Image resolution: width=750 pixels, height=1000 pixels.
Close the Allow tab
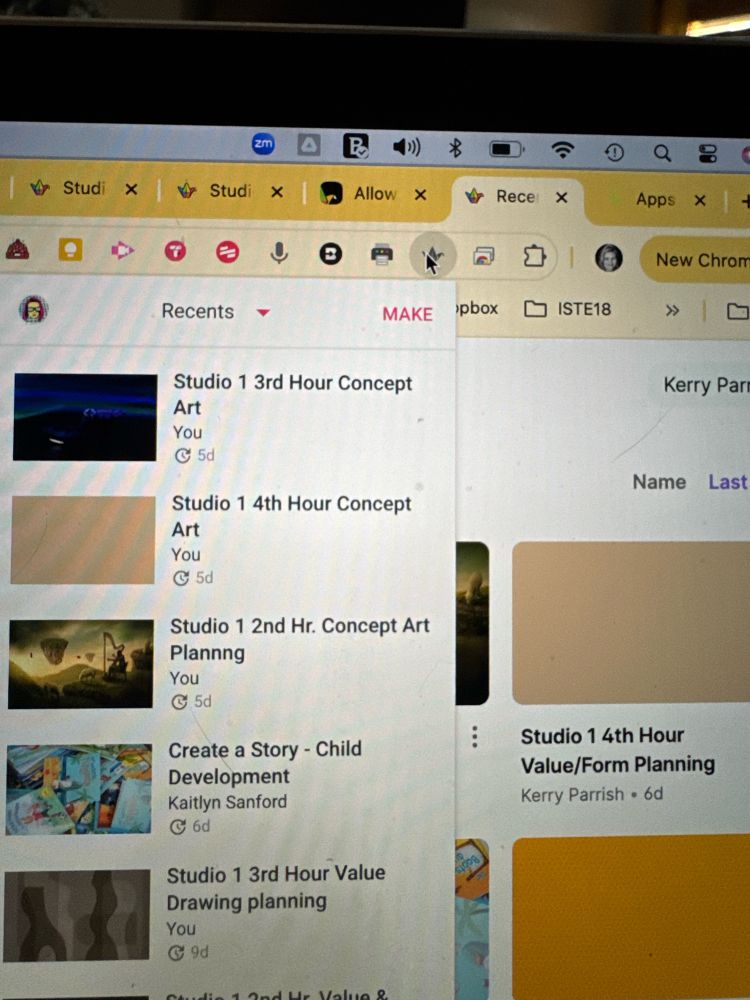click(420, 195)
